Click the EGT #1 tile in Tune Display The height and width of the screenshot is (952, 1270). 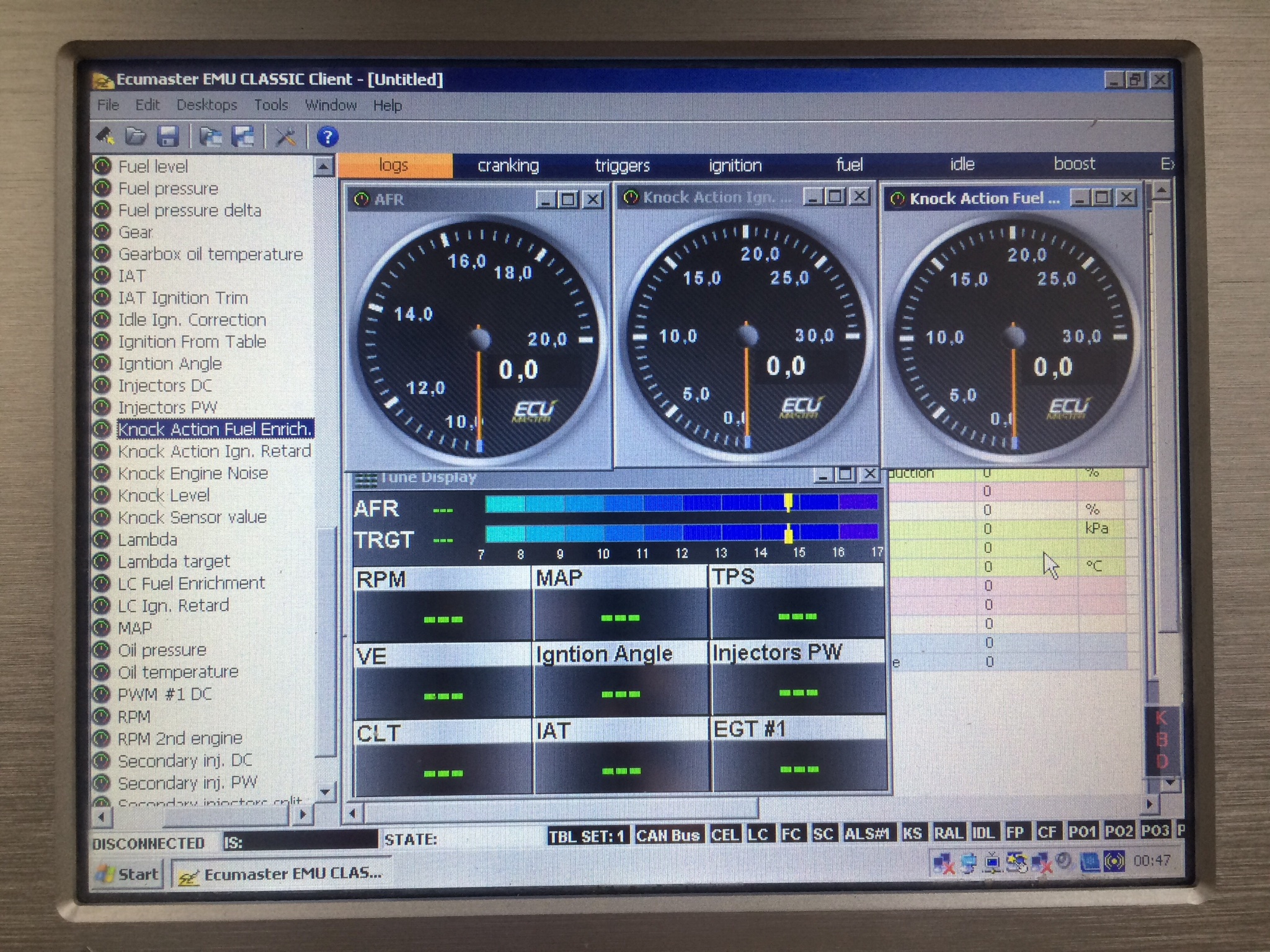tap(799, 754)
